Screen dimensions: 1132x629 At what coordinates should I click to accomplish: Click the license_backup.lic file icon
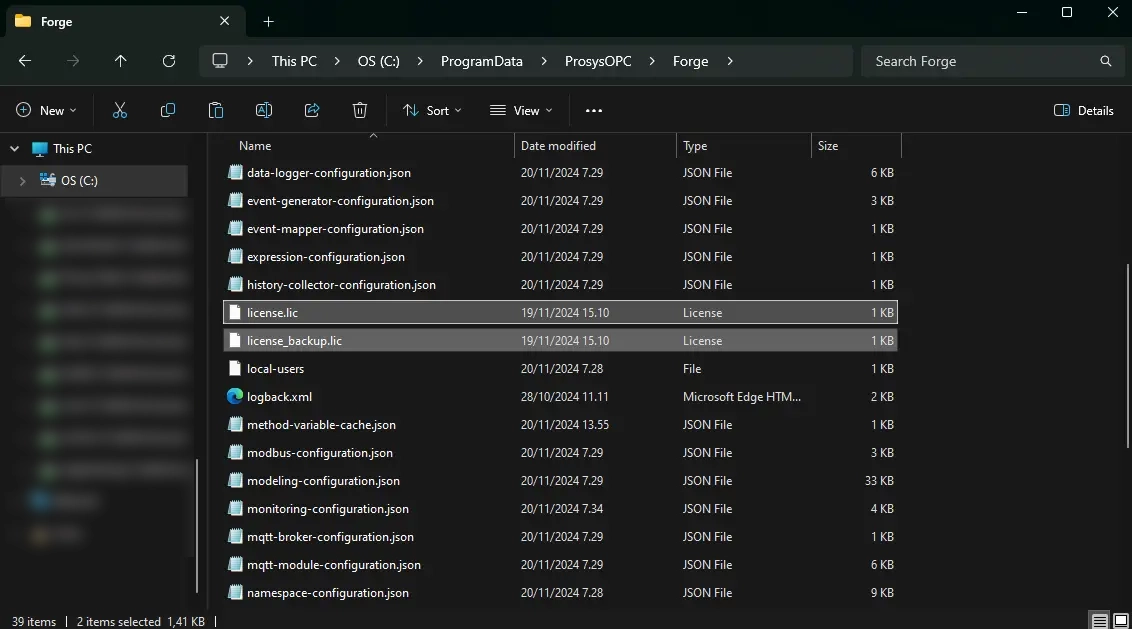click(x=235, y=340)
